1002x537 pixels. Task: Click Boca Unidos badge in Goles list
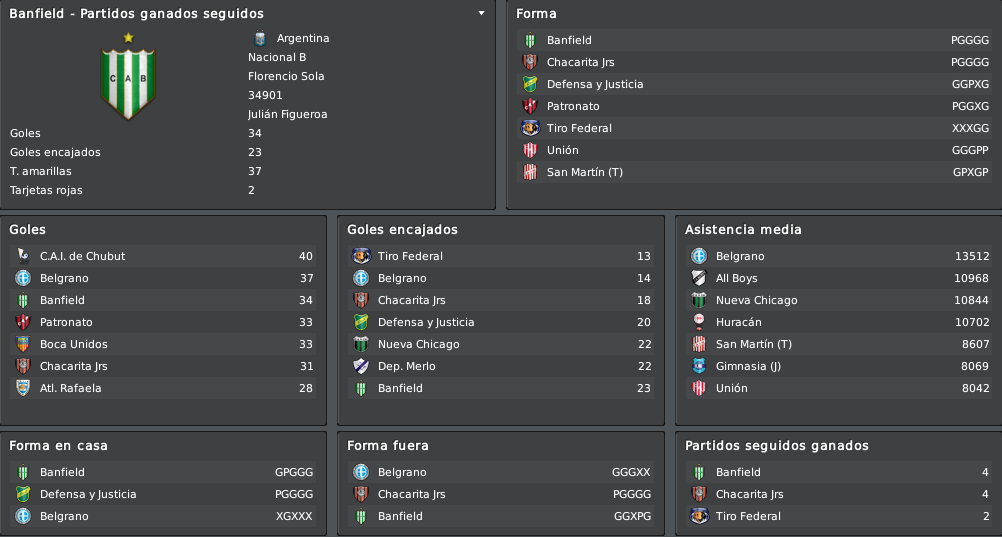[23, 344]
